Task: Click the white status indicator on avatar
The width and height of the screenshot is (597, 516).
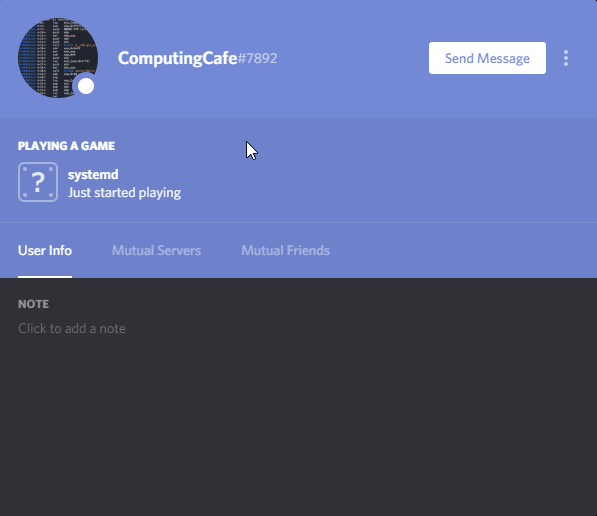Action: point(86,86)
